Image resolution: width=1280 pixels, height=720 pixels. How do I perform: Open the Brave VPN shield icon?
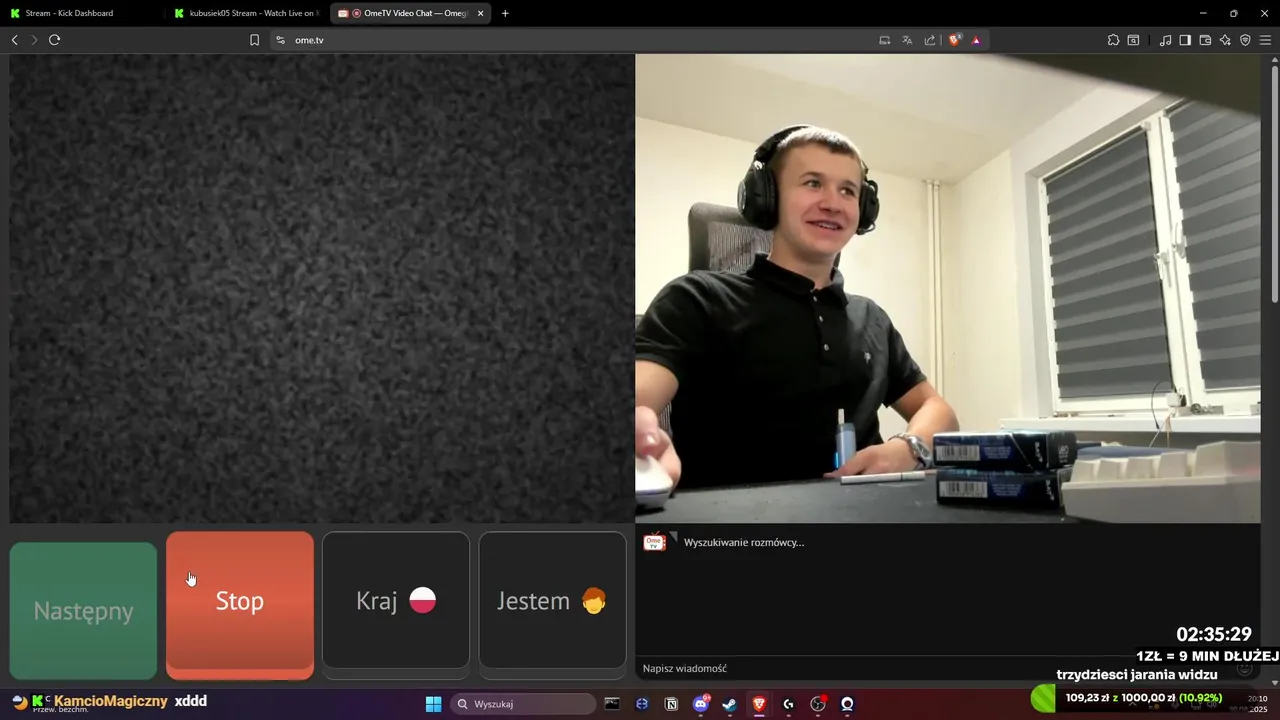[x=1245, y=40]
